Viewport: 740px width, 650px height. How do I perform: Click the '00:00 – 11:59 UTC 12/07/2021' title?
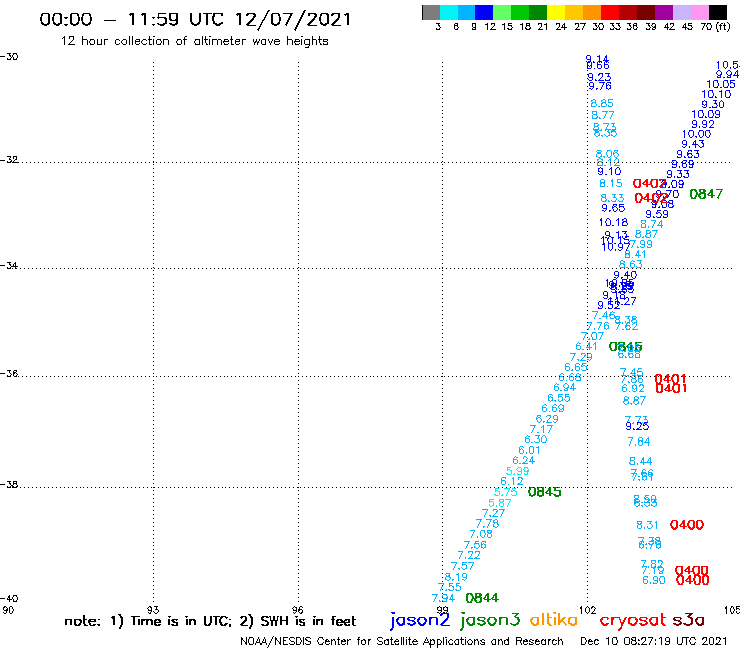pyautogui.click(x=195, y=20)
